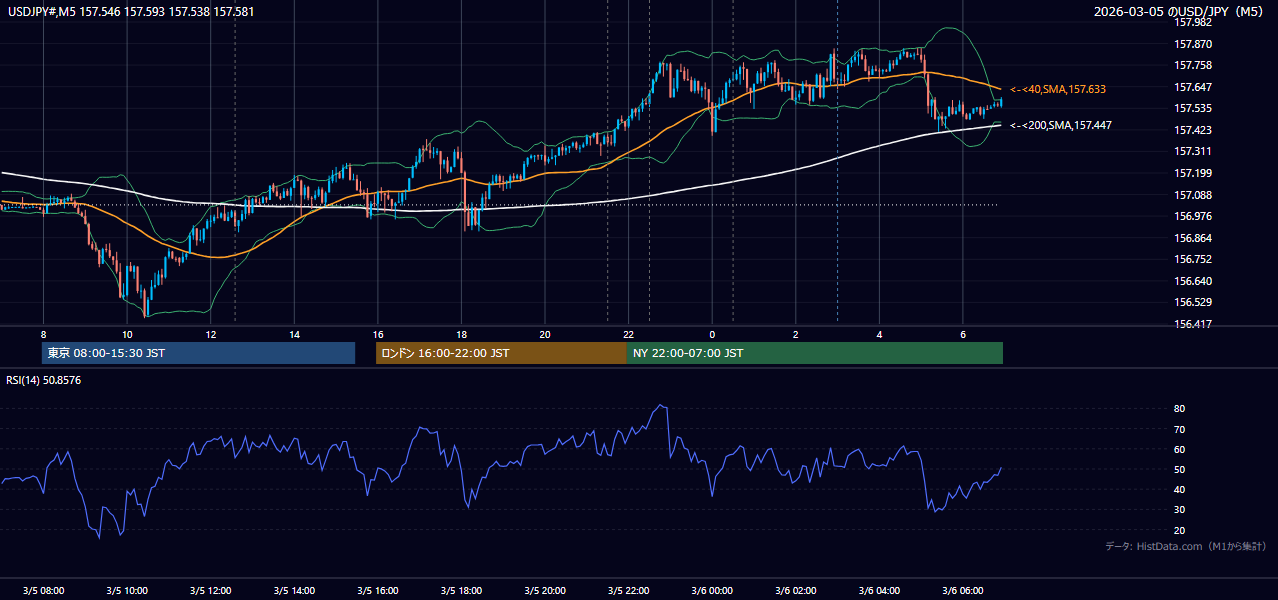Click price axis label 156.976
Screen dimensions: 1278x600
(1193, 216)
